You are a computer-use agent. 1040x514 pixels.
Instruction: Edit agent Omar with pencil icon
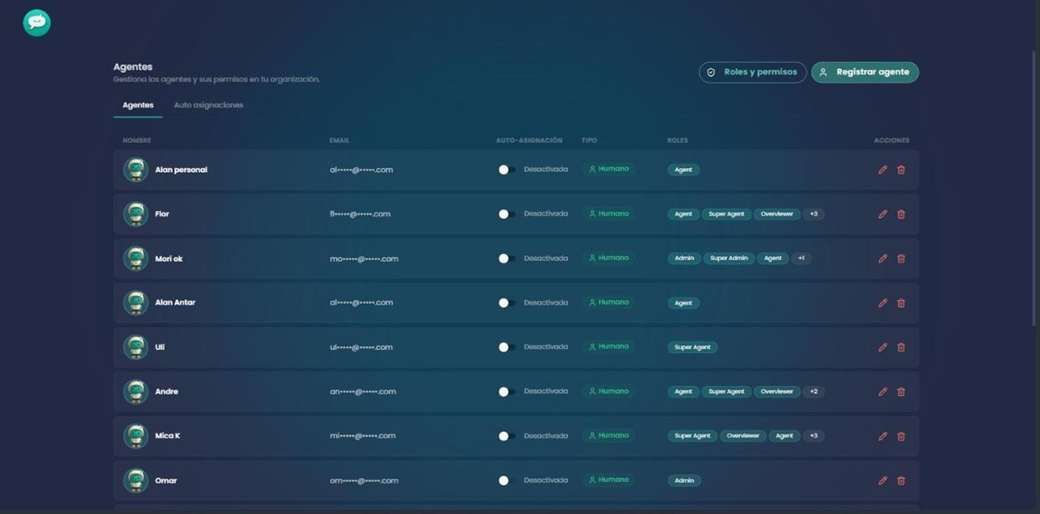(x=882, y=481)
